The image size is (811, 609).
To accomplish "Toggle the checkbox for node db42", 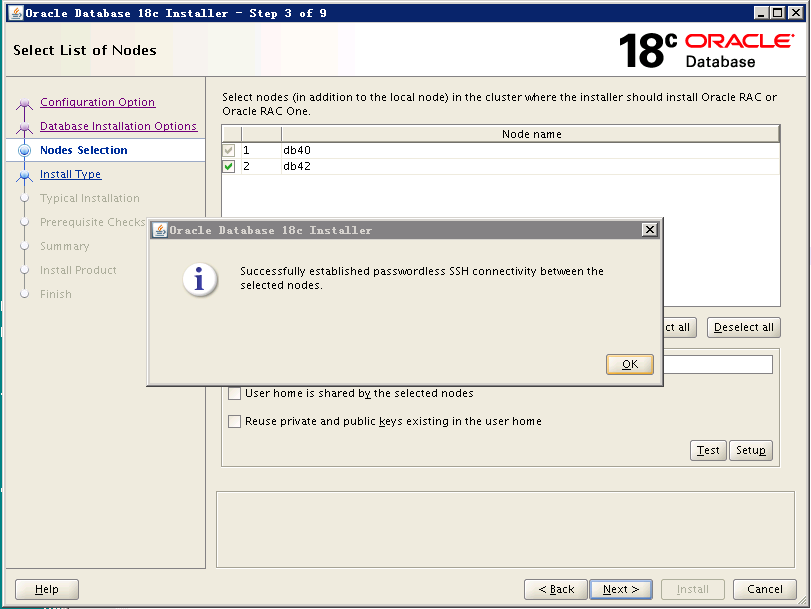I will pos(229,166).
